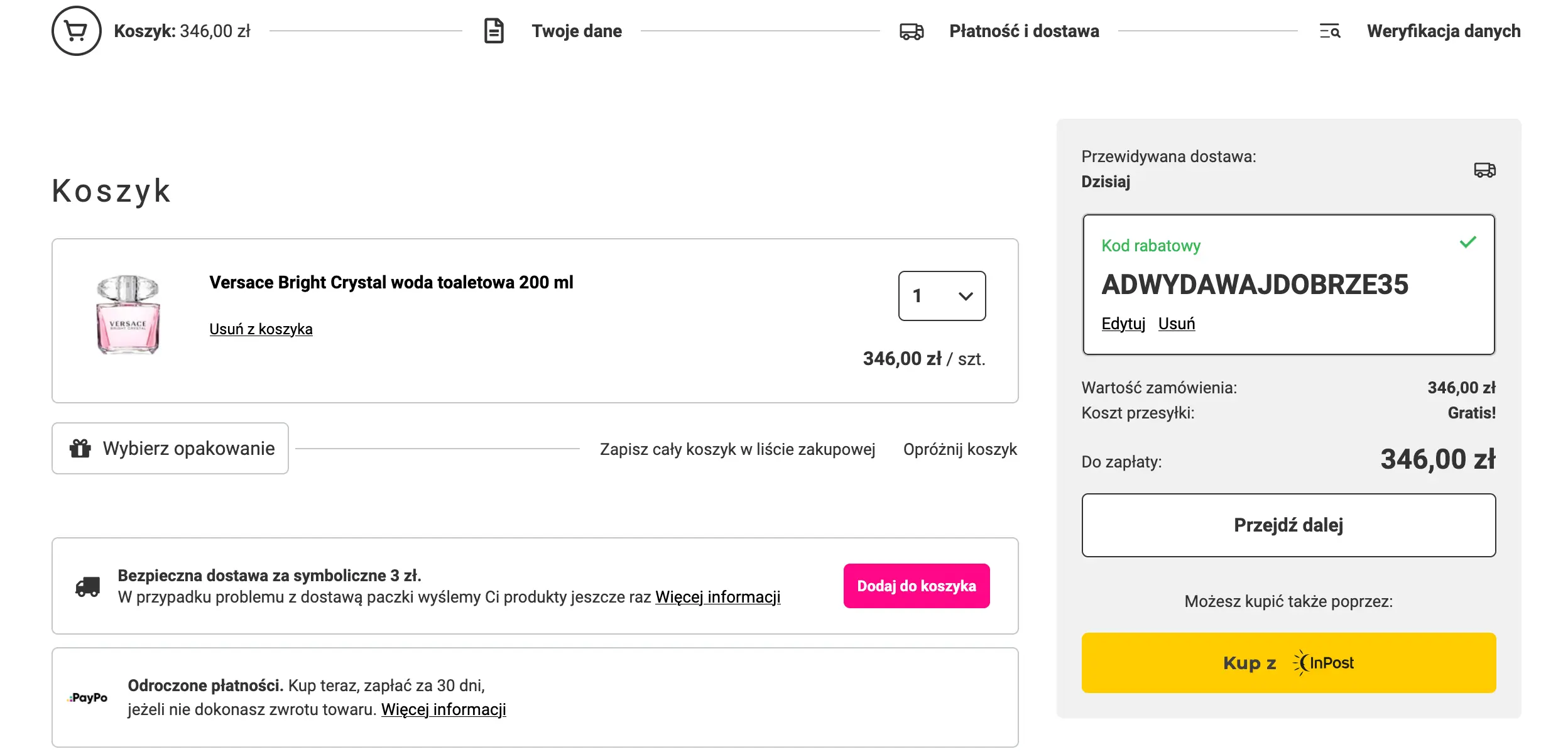Go to the Płatność i dostawa step

[x=1024, y=31]
